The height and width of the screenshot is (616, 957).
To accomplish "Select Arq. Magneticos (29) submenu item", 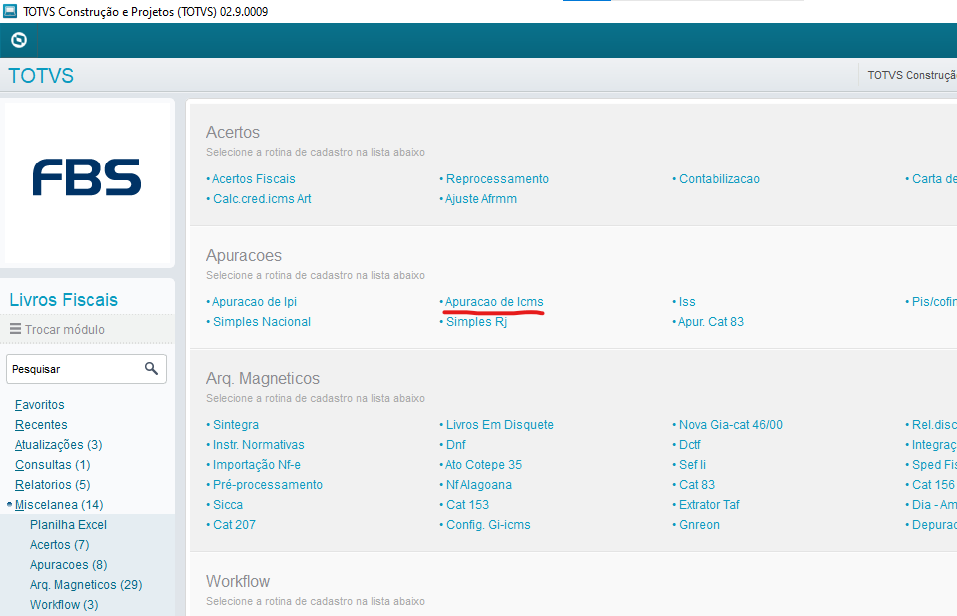I will 86,585.
